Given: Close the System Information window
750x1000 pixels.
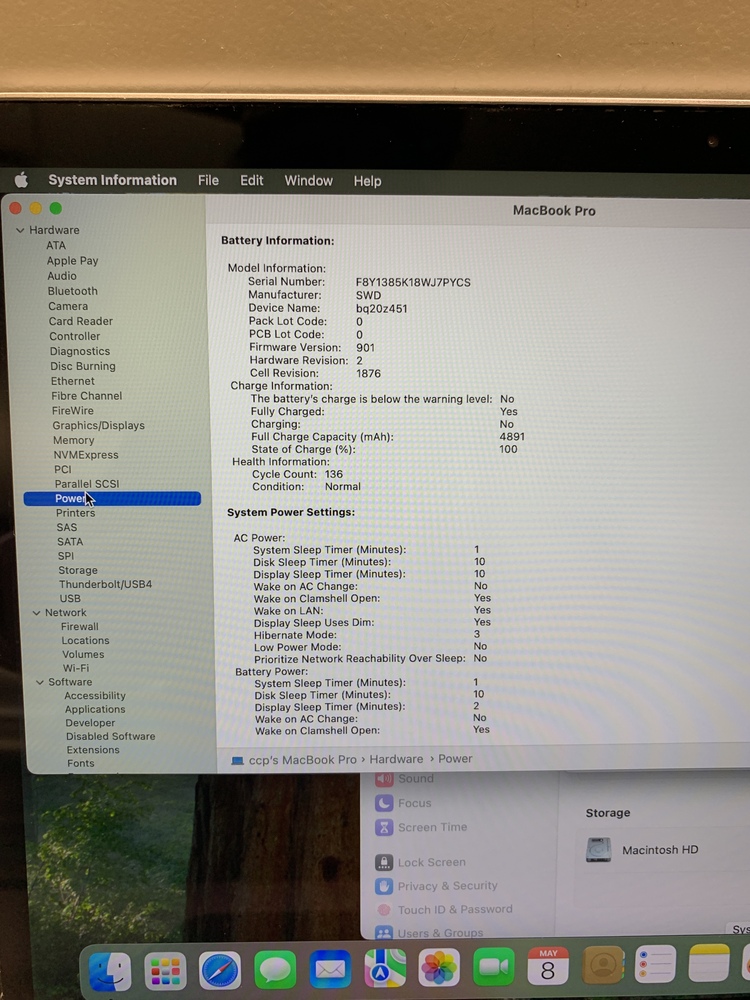Looking at the screenshot, I should (16, 209).
